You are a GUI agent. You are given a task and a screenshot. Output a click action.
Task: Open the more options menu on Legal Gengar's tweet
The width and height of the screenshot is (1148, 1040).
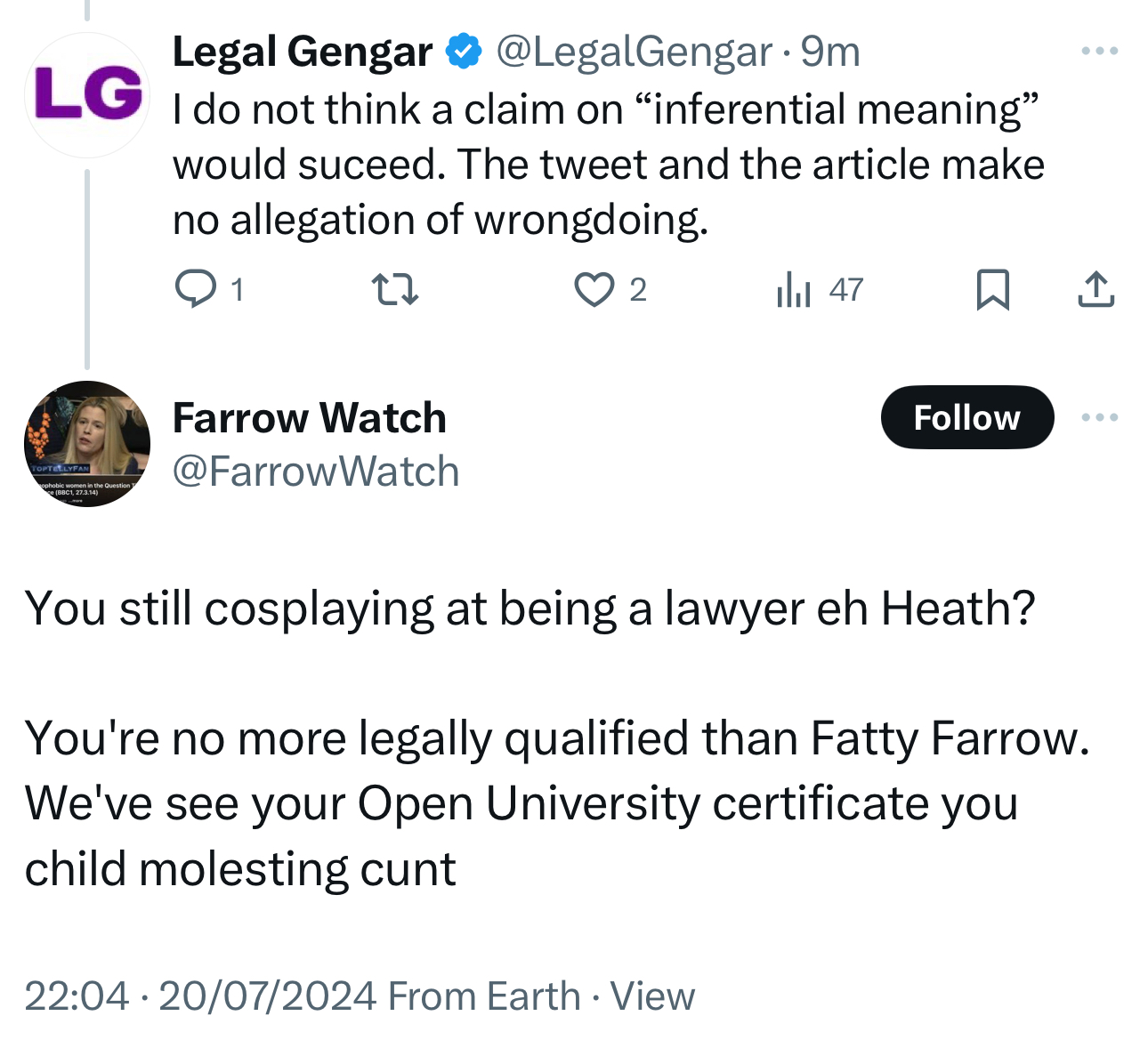(1099, 52)
